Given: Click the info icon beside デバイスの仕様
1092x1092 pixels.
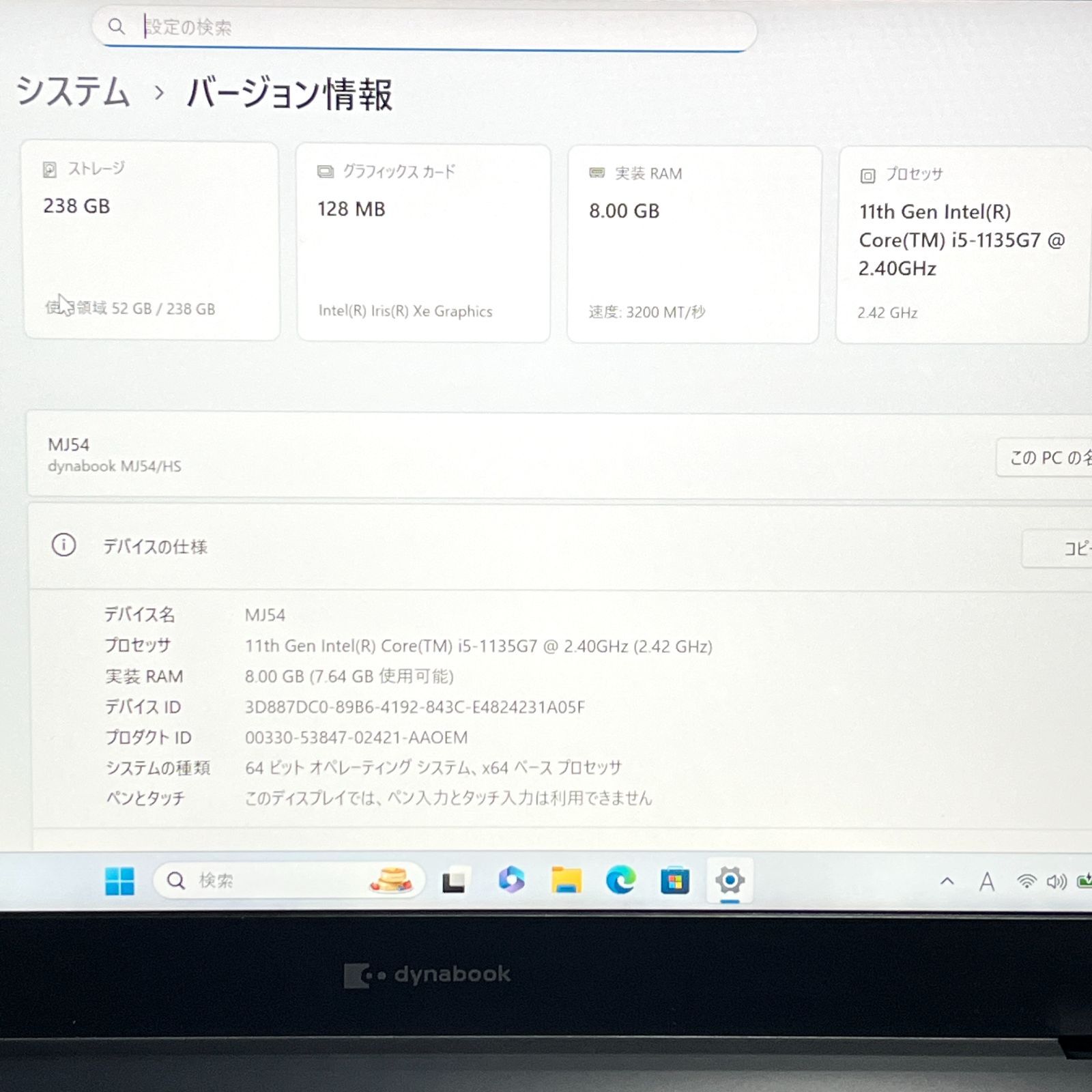Looking at the screenshot, I should [64, 545].
